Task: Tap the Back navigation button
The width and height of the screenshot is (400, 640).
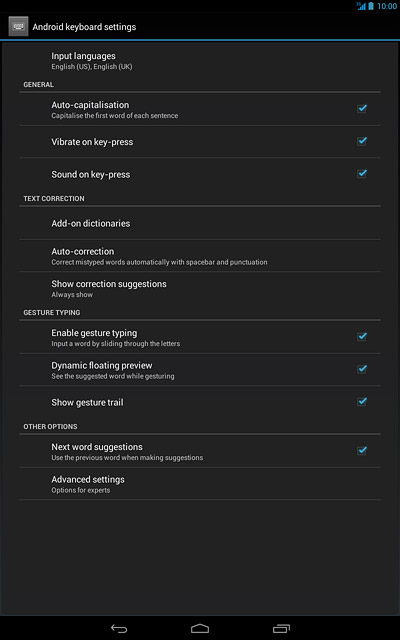Action: (119, 628)
